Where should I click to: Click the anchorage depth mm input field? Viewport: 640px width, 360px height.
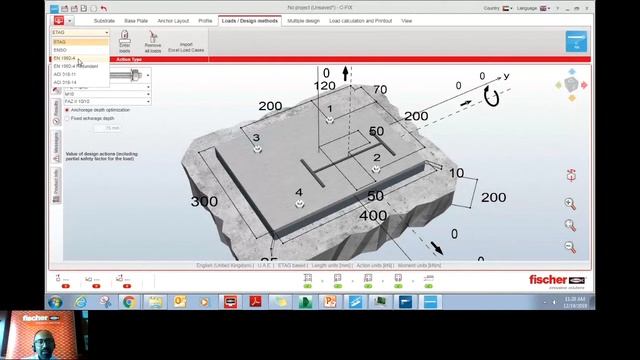[107, 128]
